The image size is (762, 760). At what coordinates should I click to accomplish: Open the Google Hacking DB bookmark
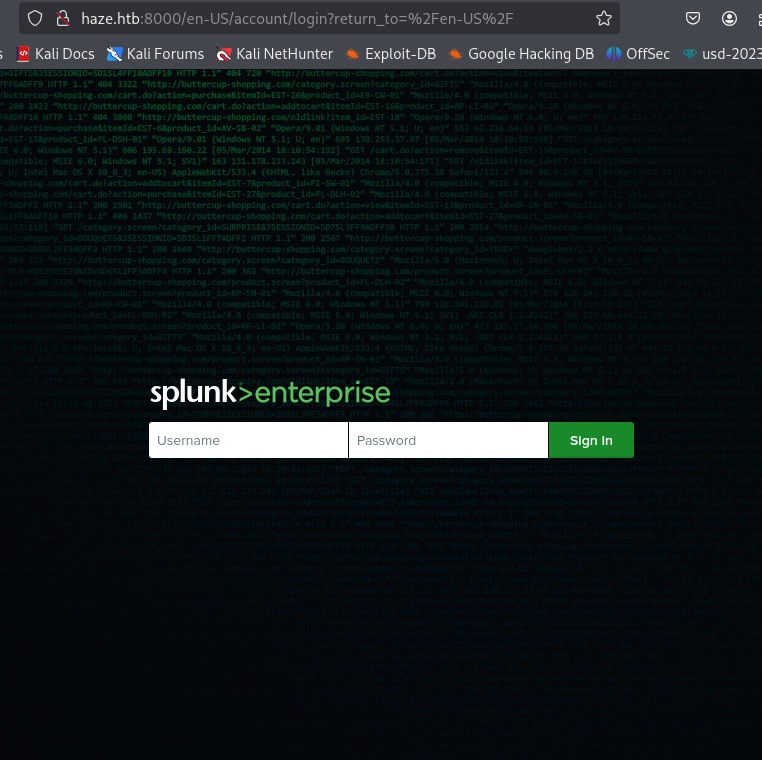(x=521, y=54)
